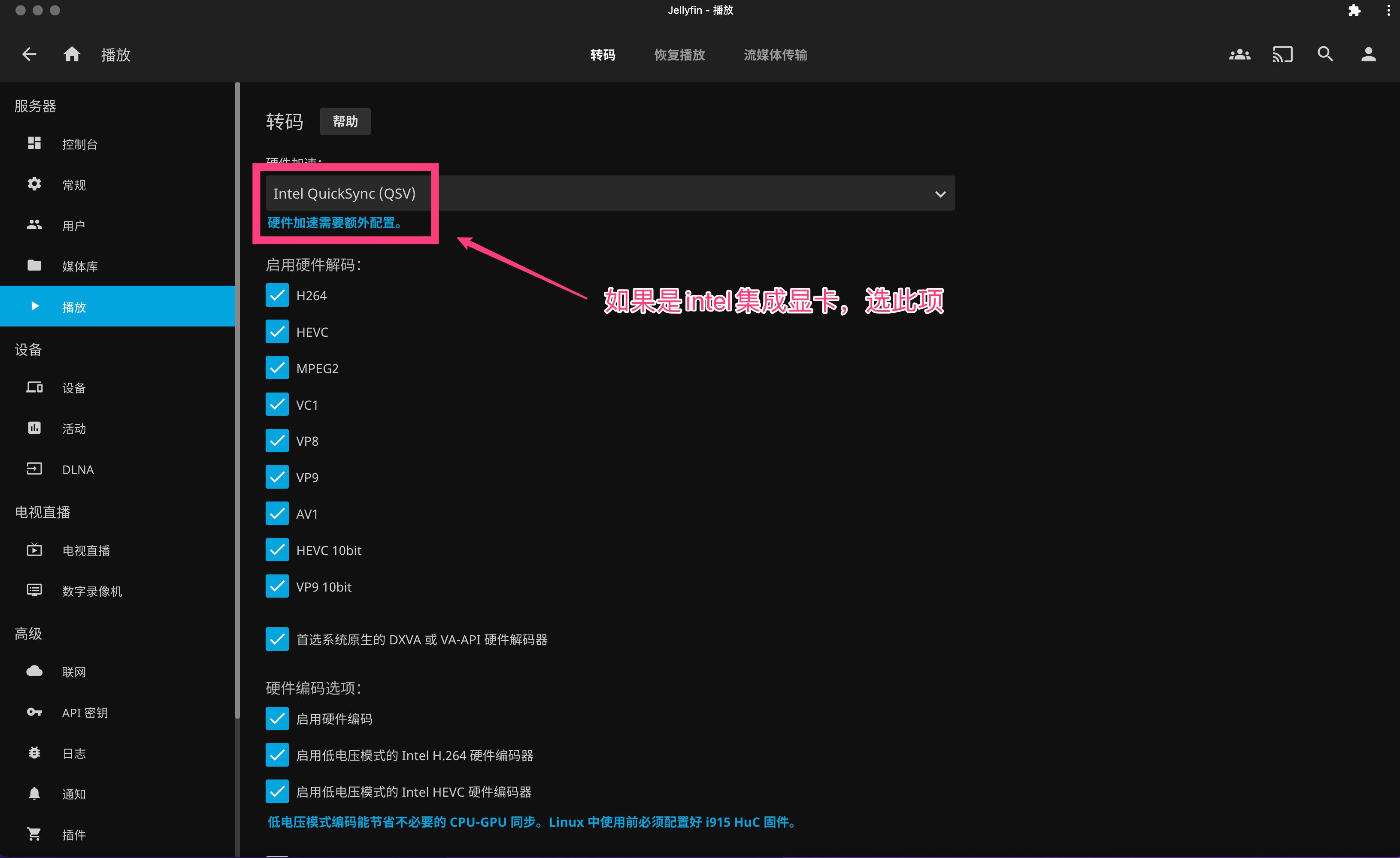Click the 播放 page title in header

click(116, 54)
